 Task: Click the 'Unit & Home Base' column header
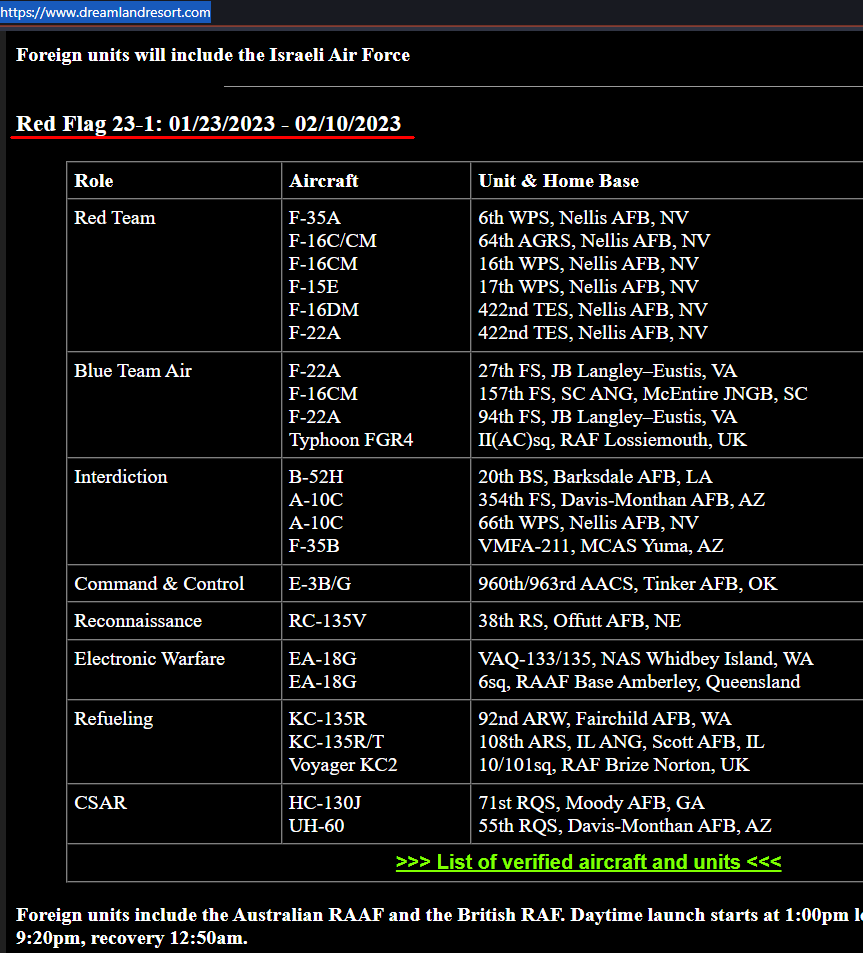(559, 181)
